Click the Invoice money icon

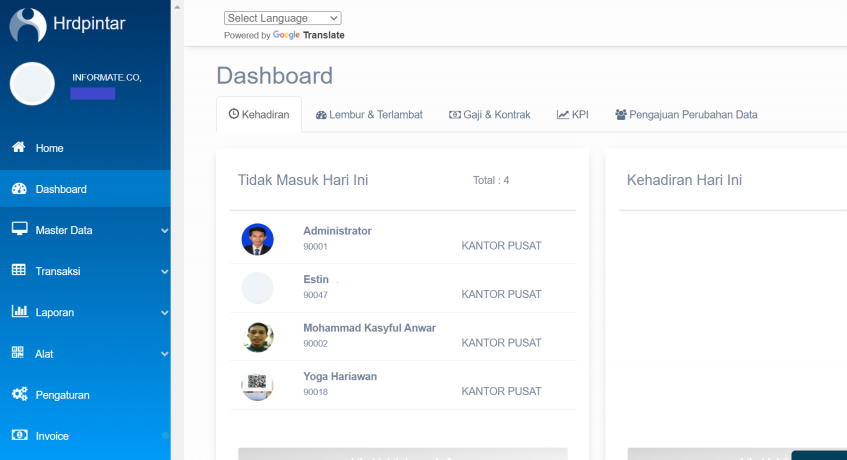(19, 436)
